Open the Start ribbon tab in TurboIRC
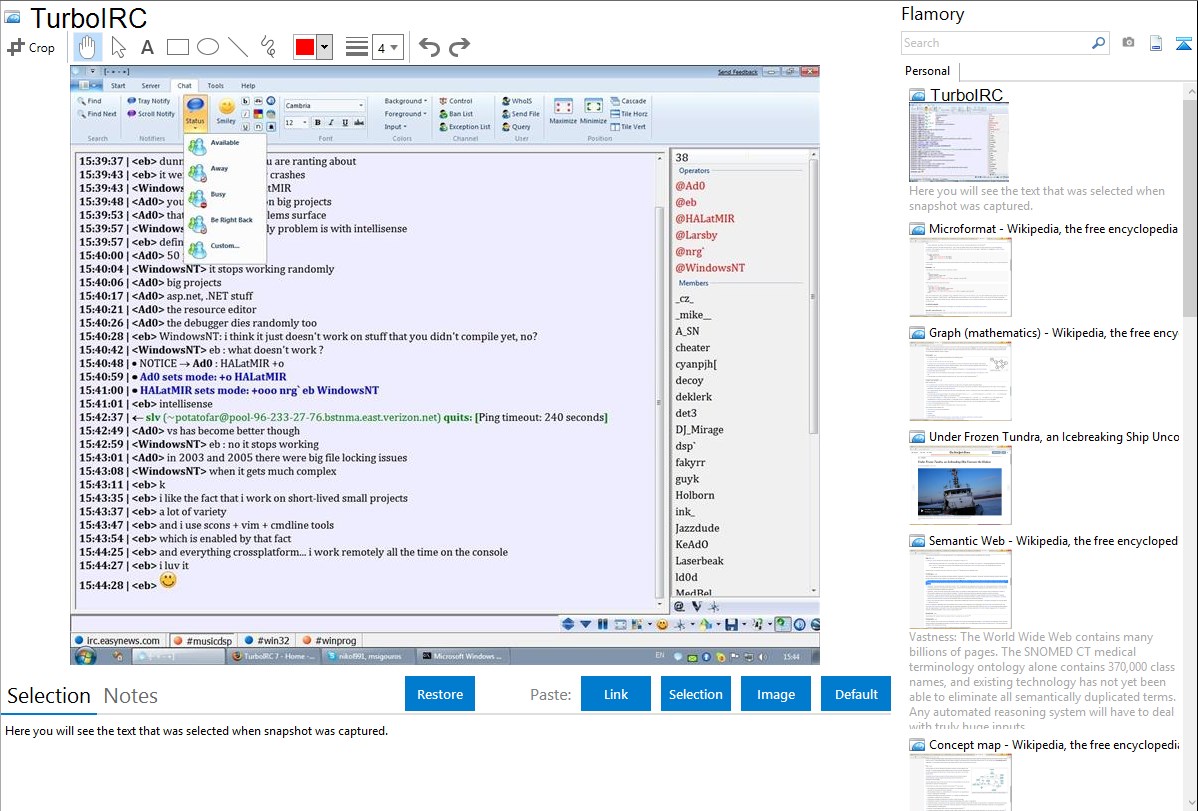 118,86
